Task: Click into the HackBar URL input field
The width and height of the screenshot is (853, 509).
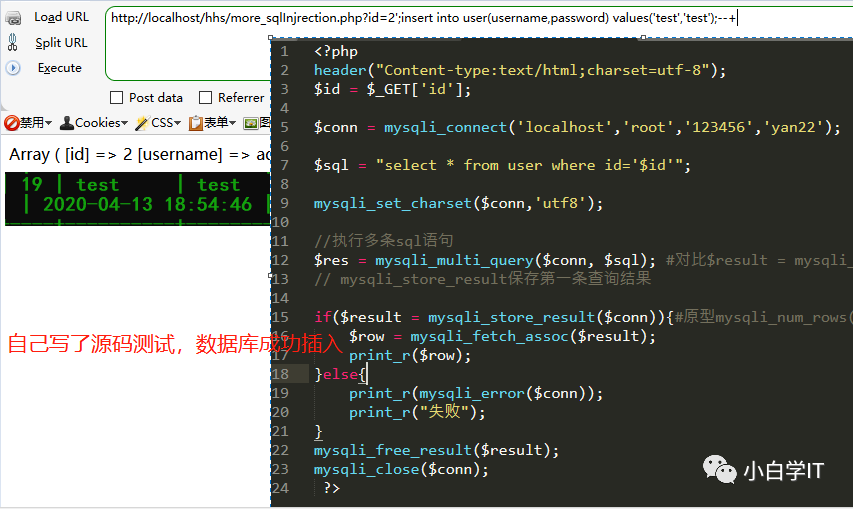Action: click(479, 44)
